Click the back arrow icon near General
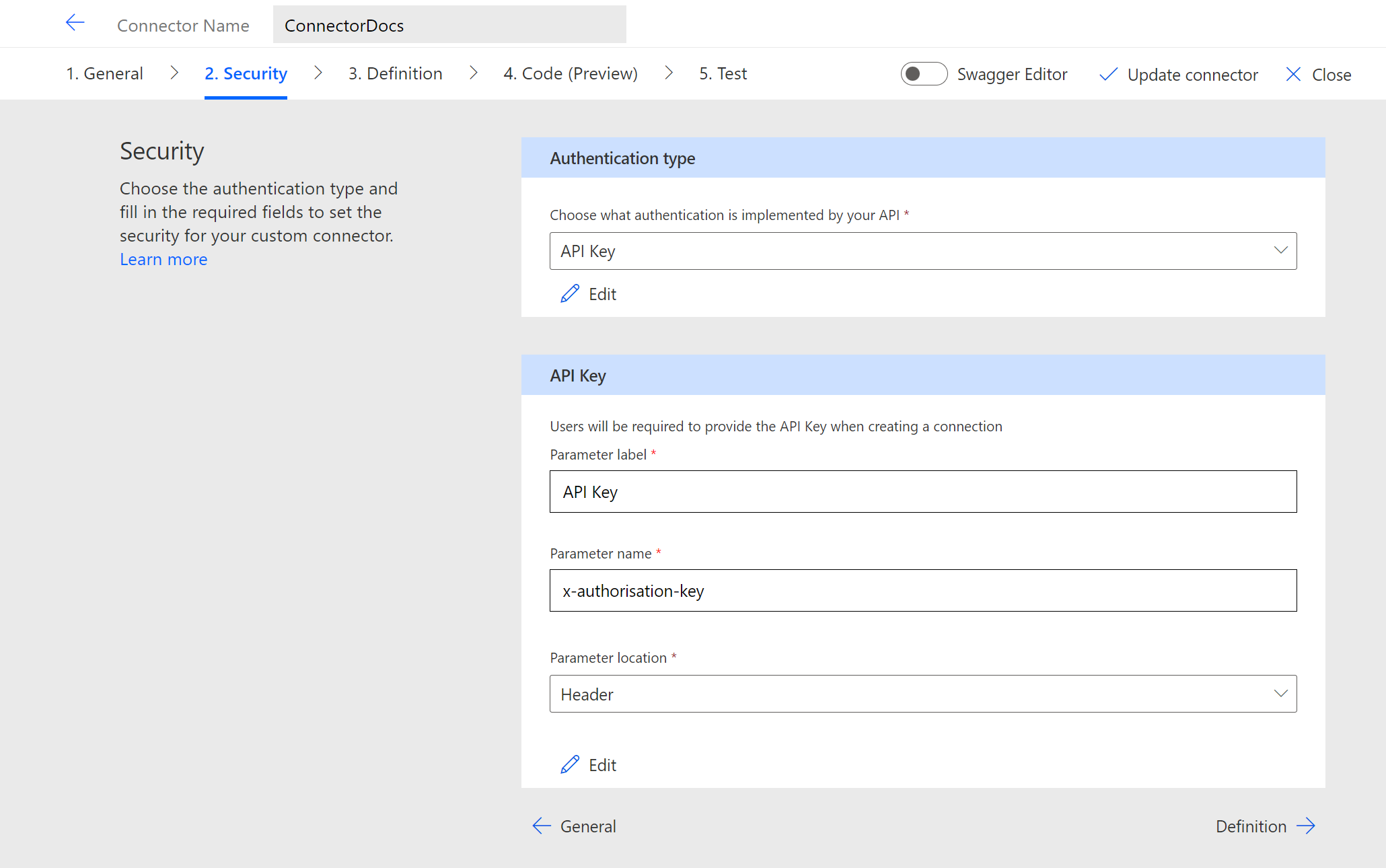The width and height of the screenshot is (1386, 868). [541, 825]
